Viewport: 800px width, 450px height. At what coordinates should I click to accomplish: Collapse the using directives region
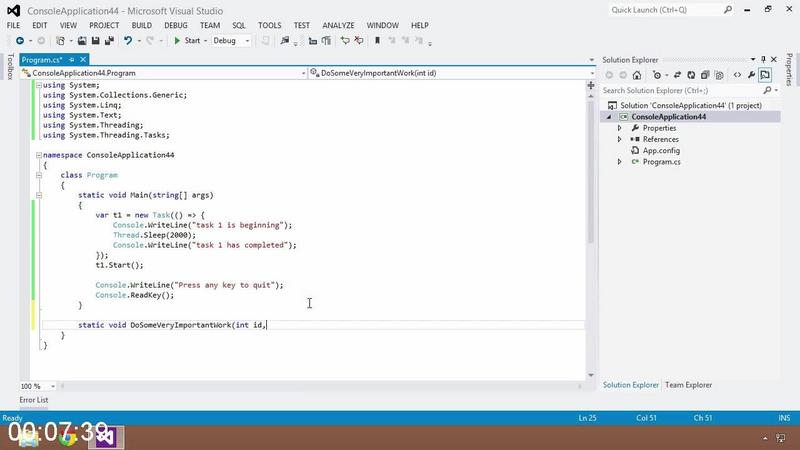[x=39, y=85]
